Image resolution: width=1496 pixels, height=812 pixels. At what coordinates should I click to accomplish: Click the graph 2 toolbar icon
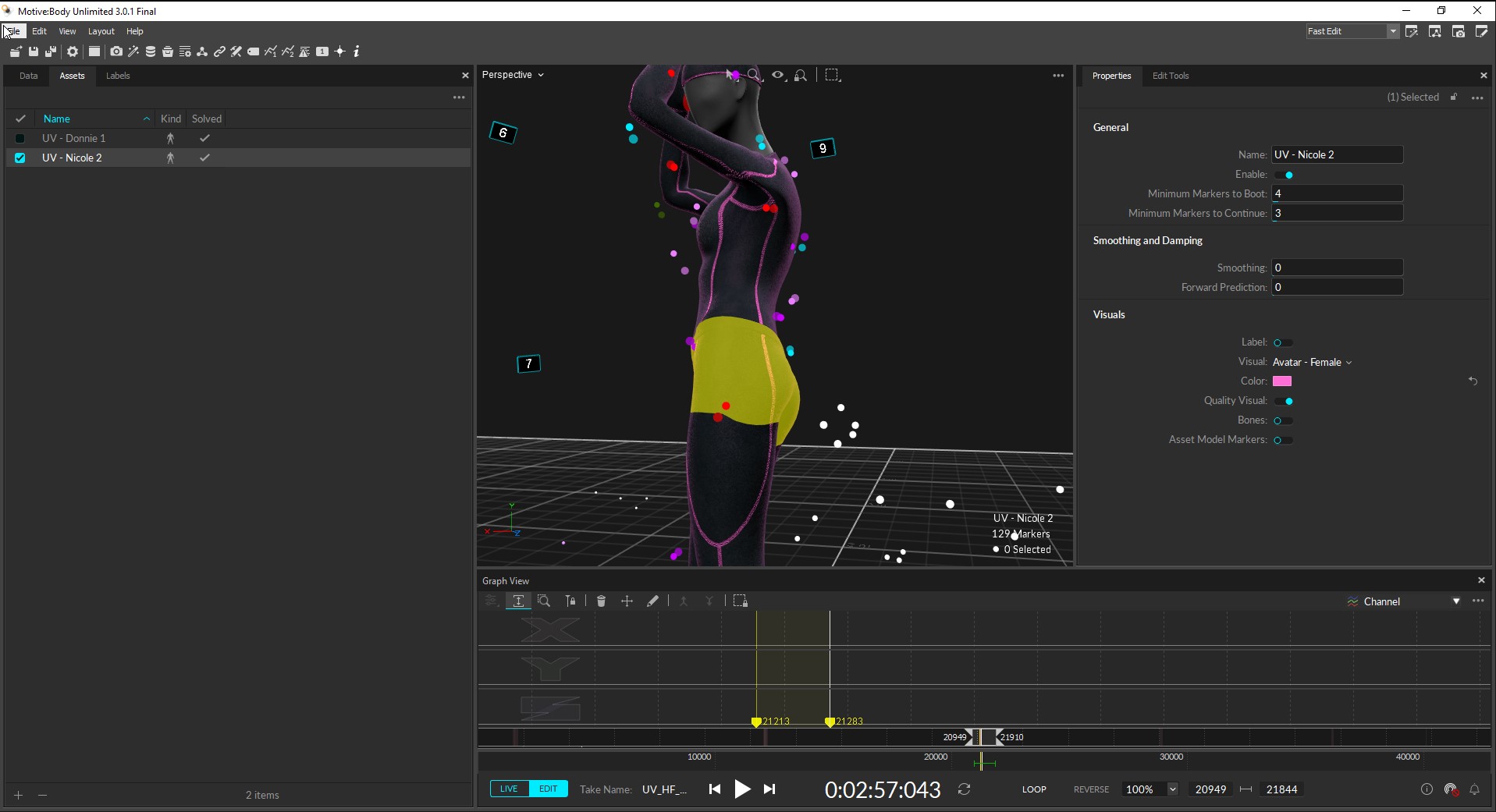[288, 51]
